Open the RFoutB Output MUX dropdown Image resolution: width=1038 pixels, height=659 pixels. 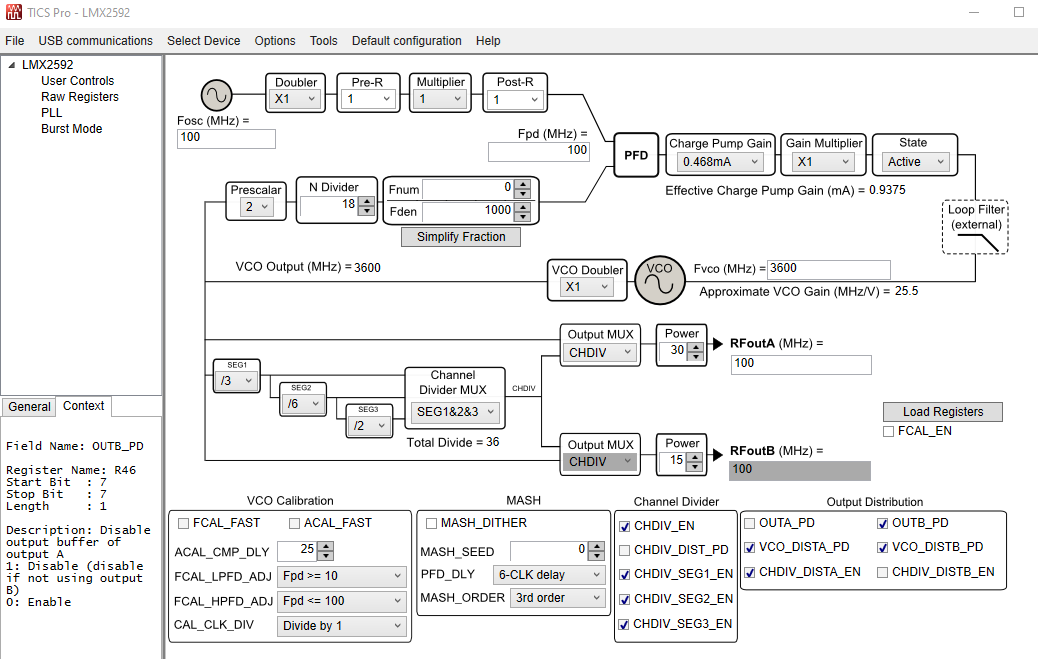[x=600, y=462]
